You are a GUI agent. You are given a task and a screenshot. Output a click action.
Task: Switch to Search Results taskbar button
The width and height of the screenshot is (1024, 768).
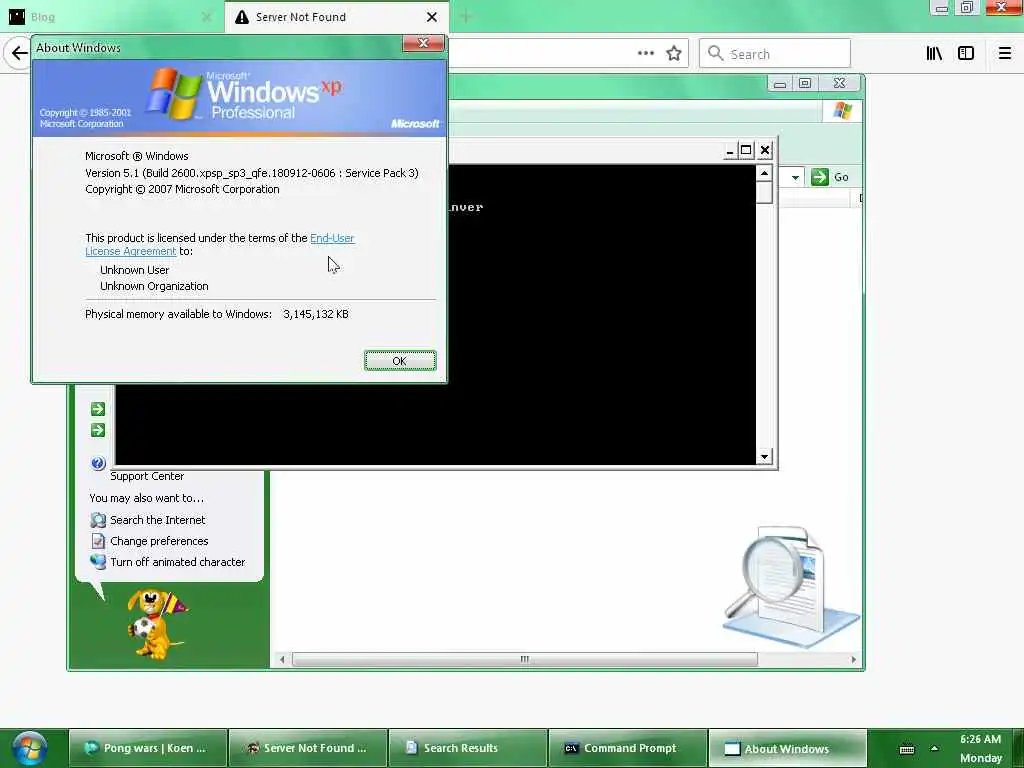point(468,748)
